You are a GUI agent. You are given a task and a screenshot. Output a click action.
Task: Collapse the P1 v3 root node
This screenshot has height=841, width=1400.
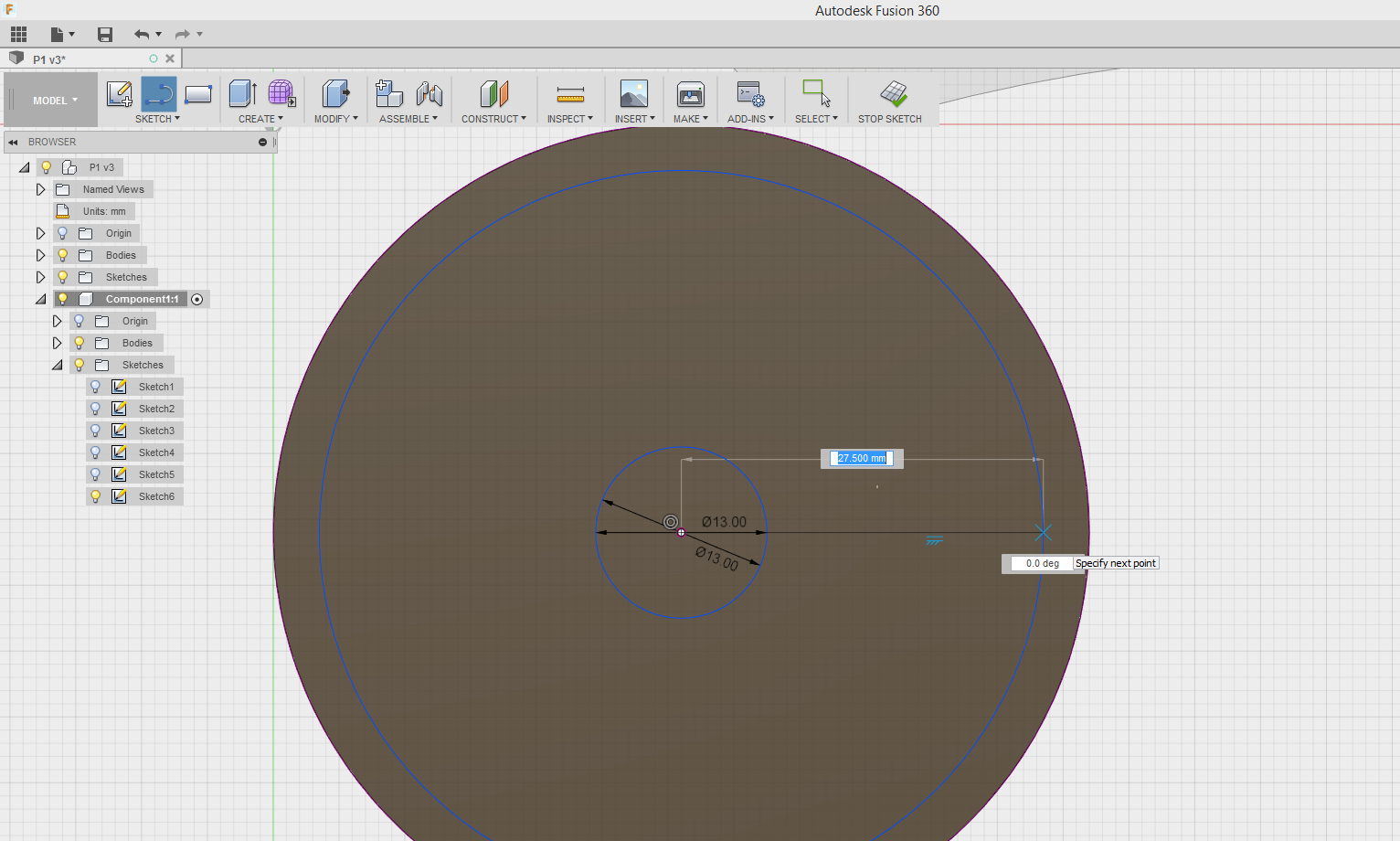point(25,167)
